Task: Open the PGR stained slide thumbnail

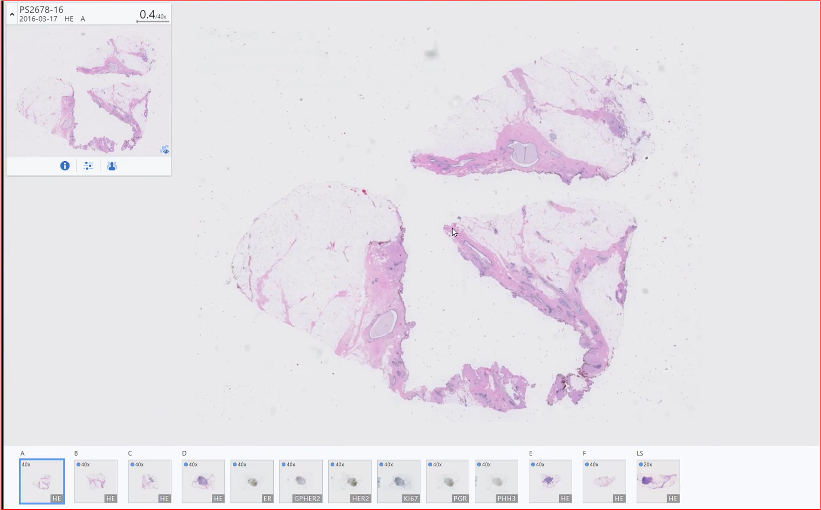Action: tap(447, 481)
